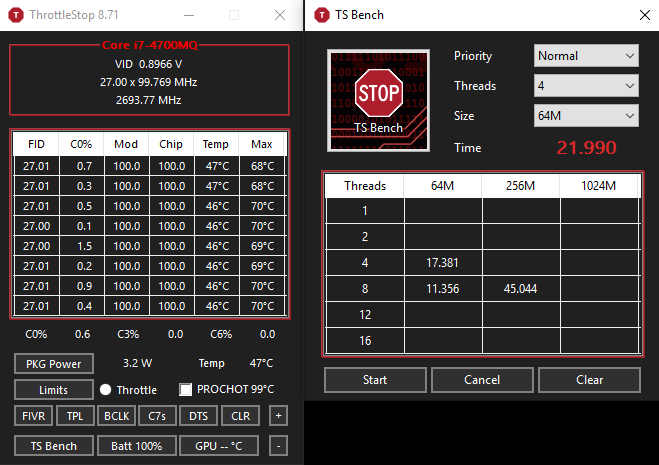Click the plus button beside CLR
Viewport: 659px width, 465px height.
click(278, 416)
